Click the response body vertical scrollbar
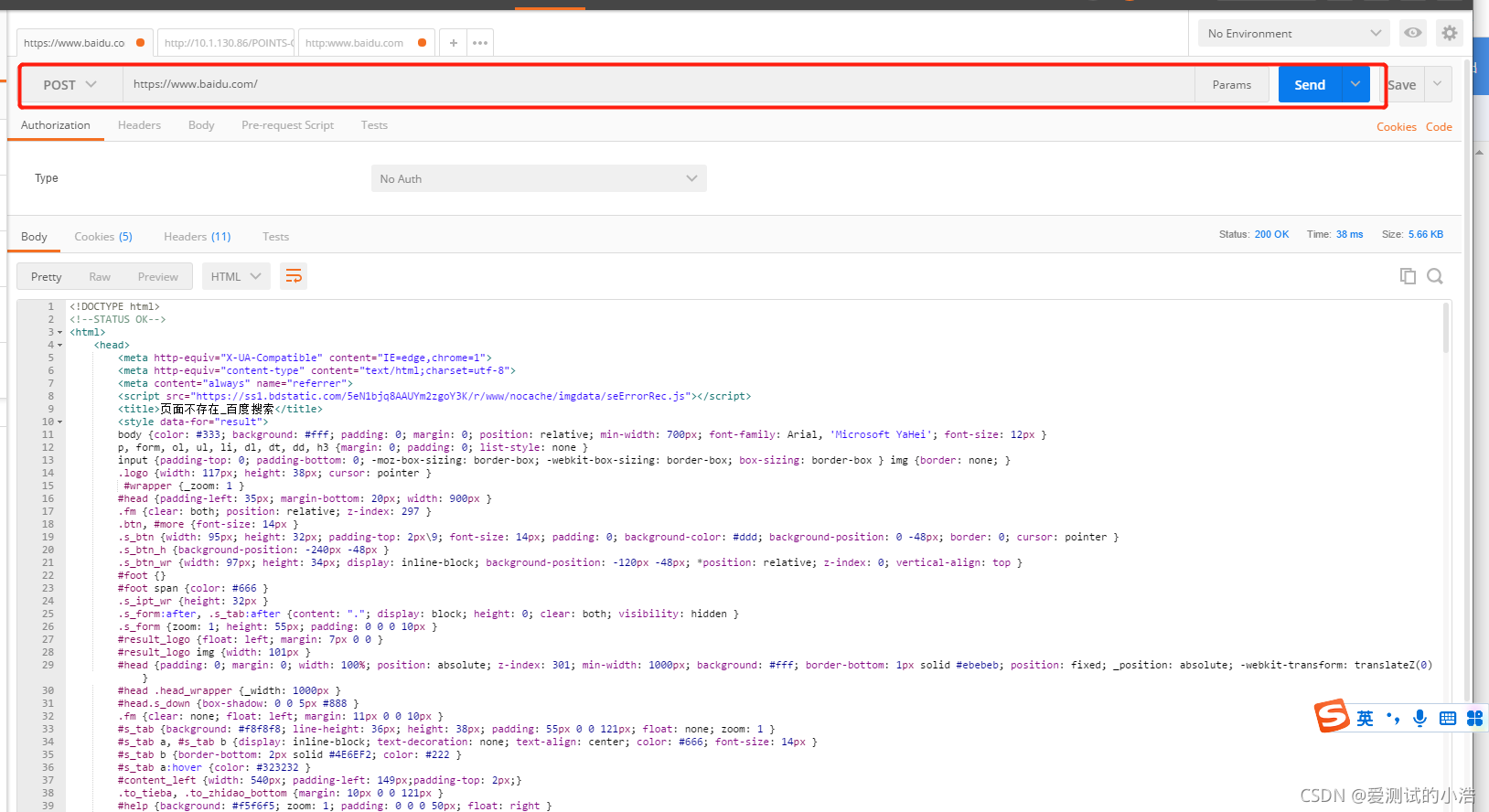 (1446, 328)
